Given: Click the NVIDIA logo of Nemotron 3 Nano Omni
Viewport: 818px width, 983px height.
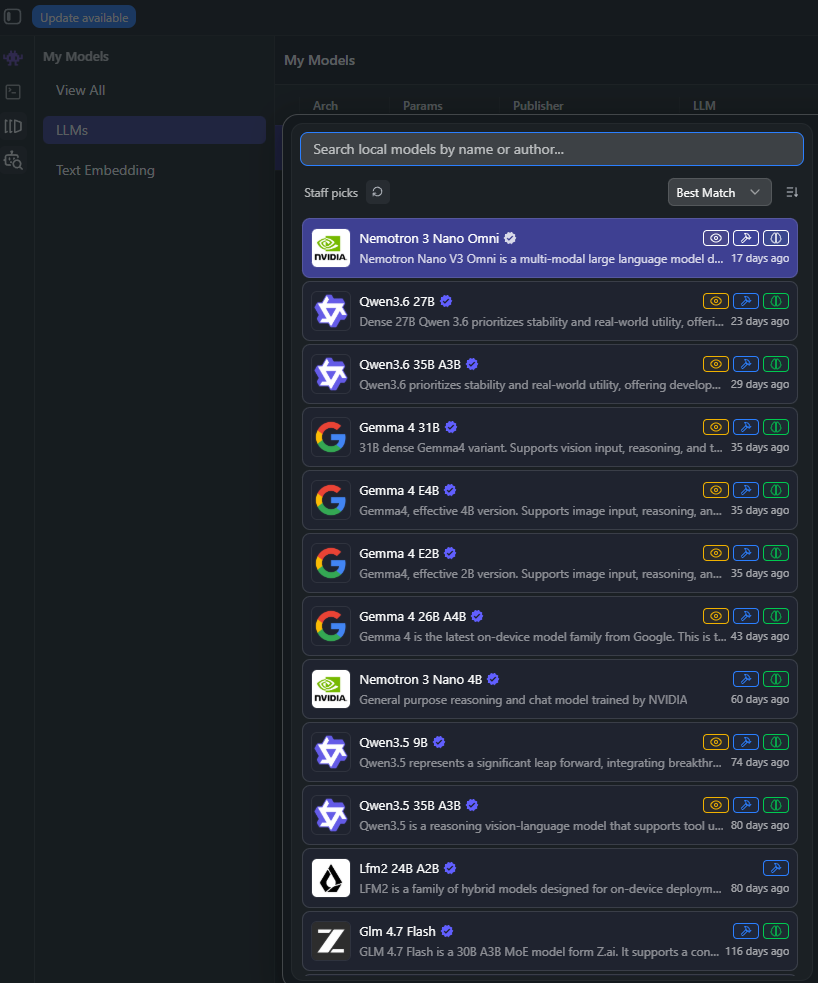Looking at the screenshot, I should [x=331, y=248].
